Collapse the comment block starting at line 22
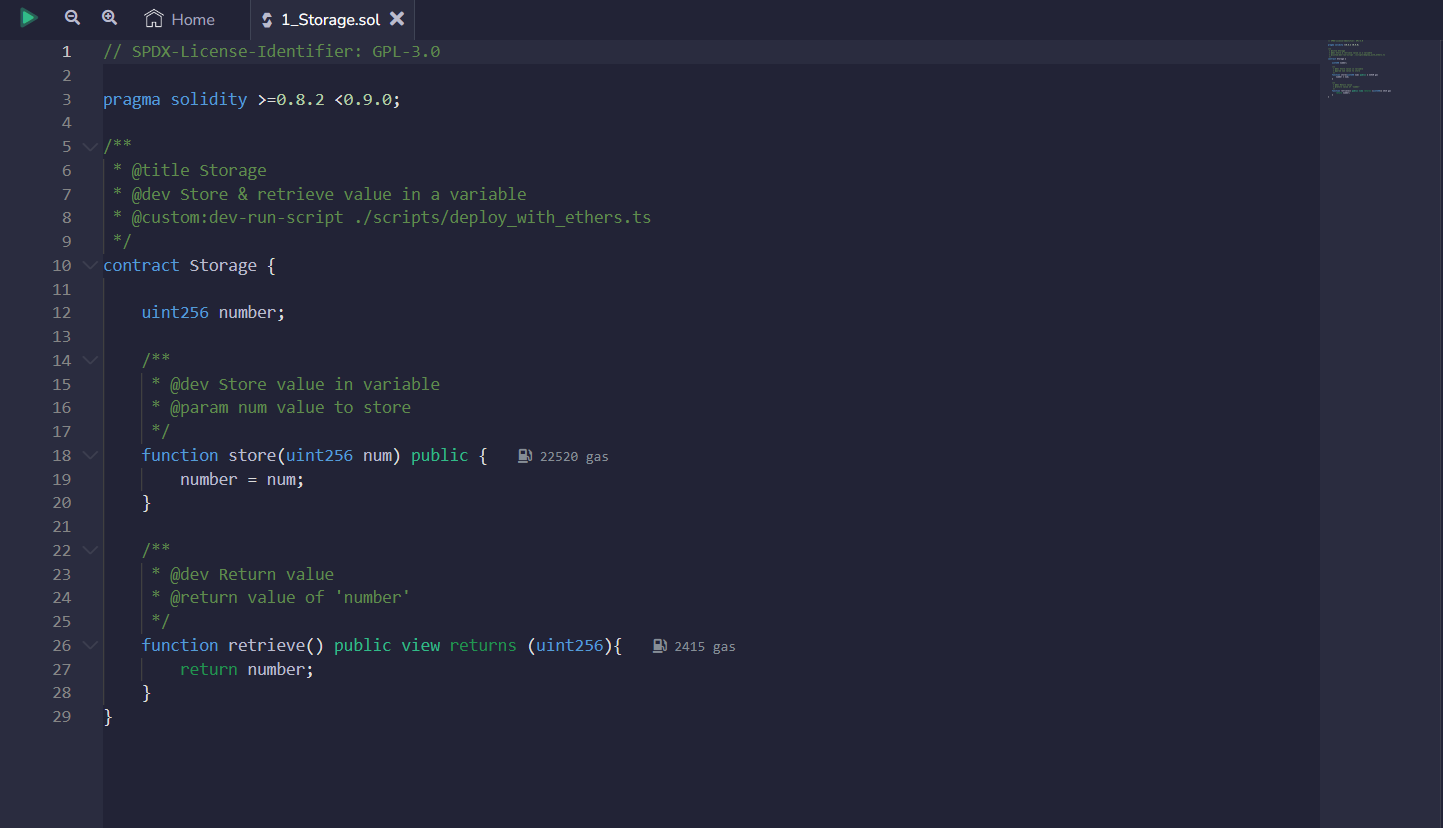The width and height of the screenshot is (1443, 828). click(90, 551)
